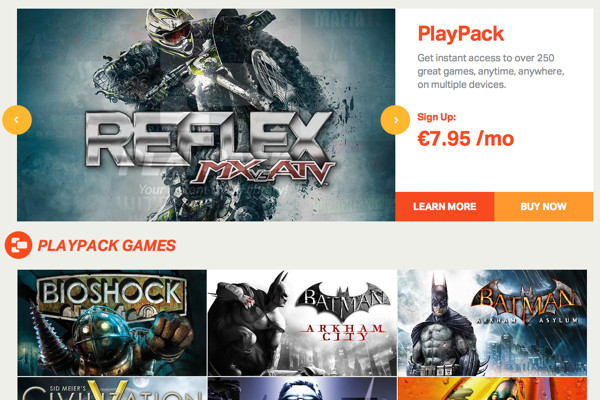Viewport: 600px width, 400px height.
Task: Click the €7.95 /mo price text
Action: pos(466,139)
